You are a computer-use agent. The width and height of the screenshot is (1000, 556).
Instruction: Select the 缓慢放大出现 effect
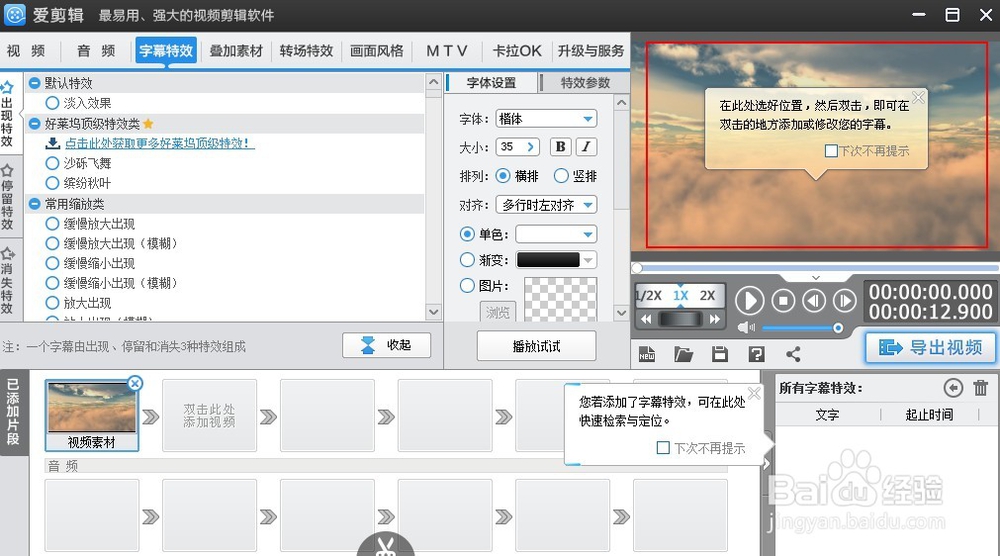tap(52, 224)
